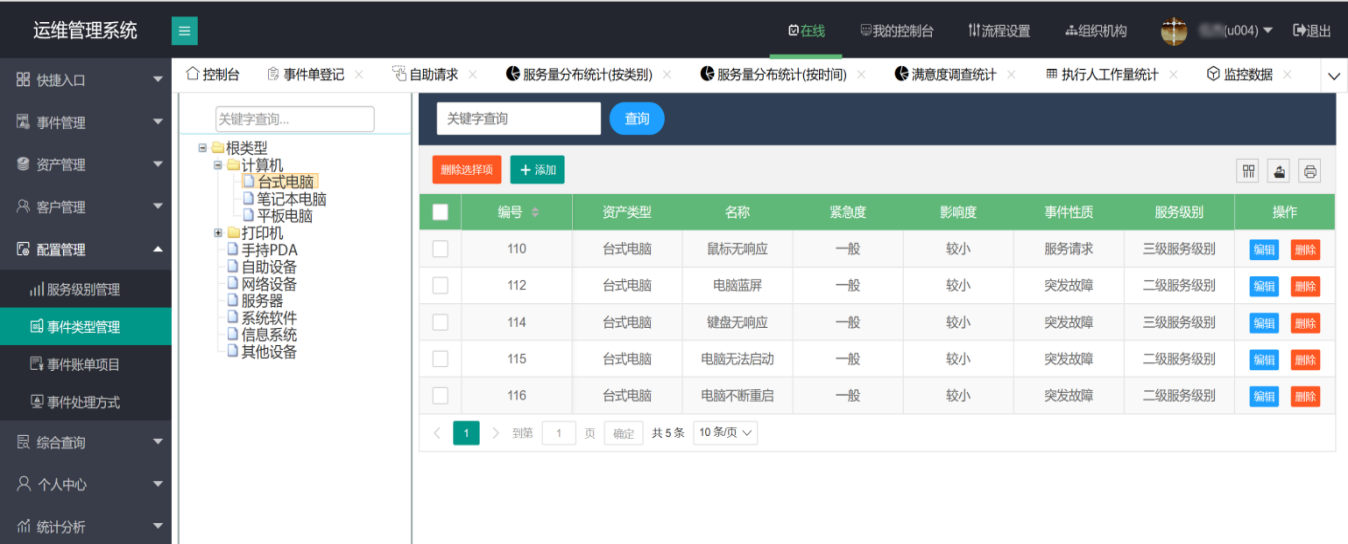This screenshot has width=1348, height=544.
Task: Click the 删除选择项 button
Action: (467, 170)
